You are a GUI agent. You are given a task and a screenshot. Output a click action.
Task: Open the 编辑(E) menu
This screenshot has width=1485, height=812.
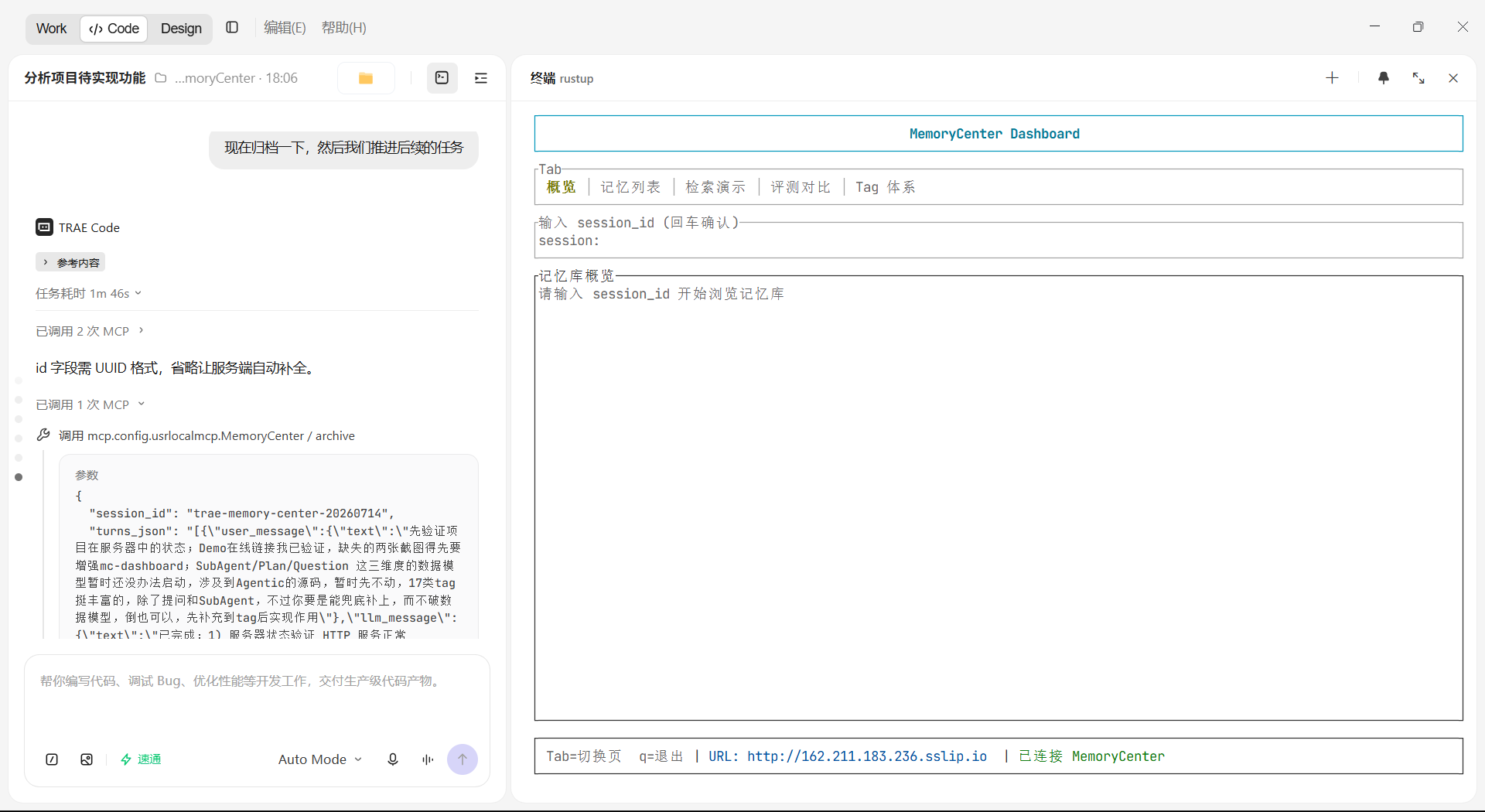click(x=285, y=28)
